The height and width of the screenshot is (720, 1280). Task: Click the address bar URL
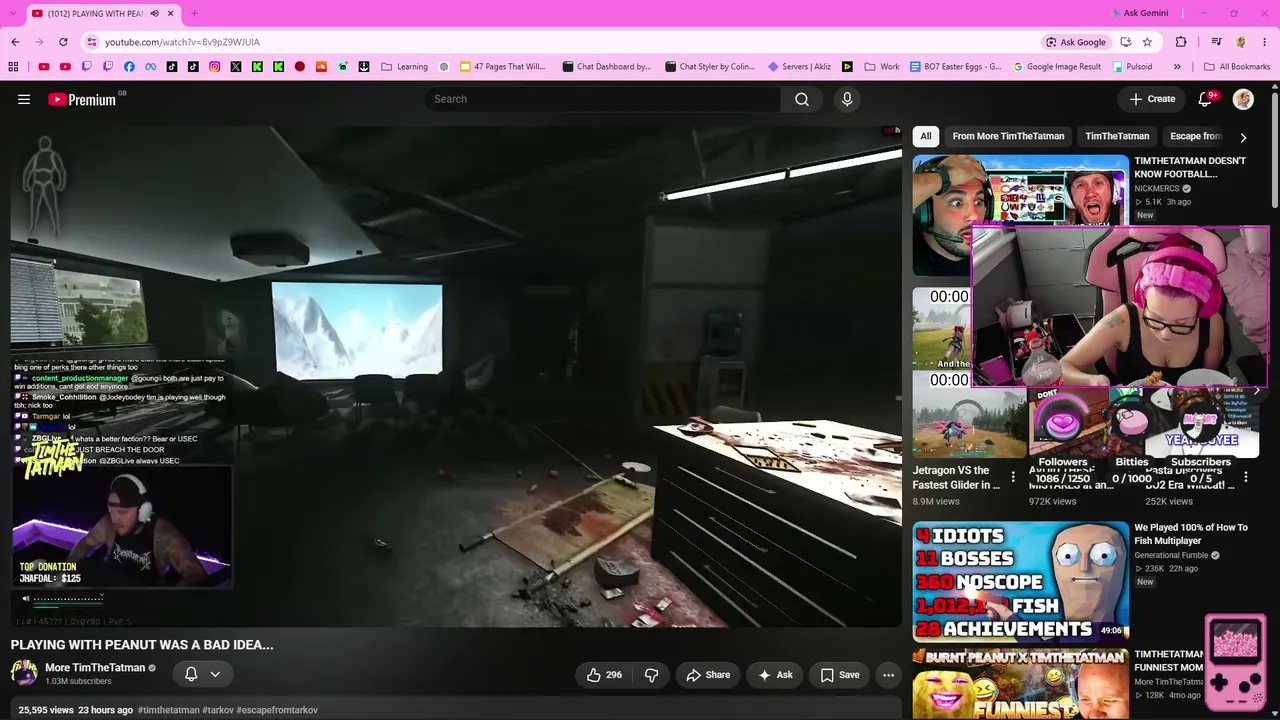tap(182, 42)
